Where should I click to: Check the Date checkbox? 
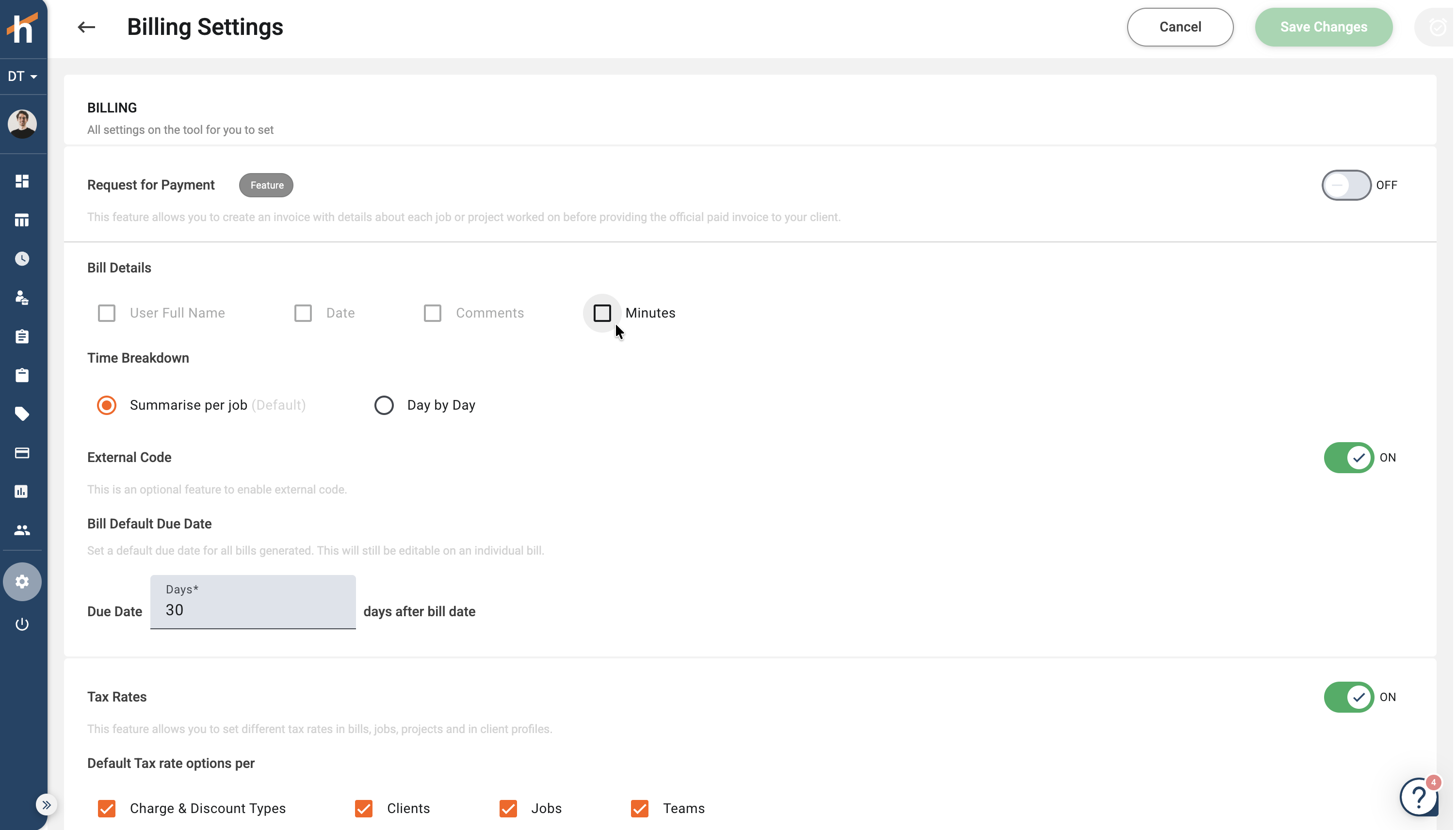point(303,313)
